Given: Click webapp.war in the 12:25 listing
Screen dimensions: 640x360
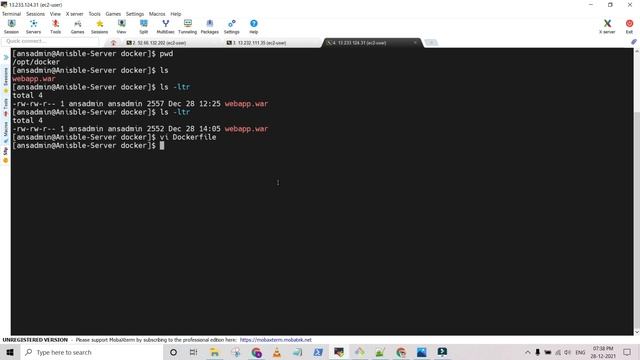Looking at the screenshot, I should (246, 104).
